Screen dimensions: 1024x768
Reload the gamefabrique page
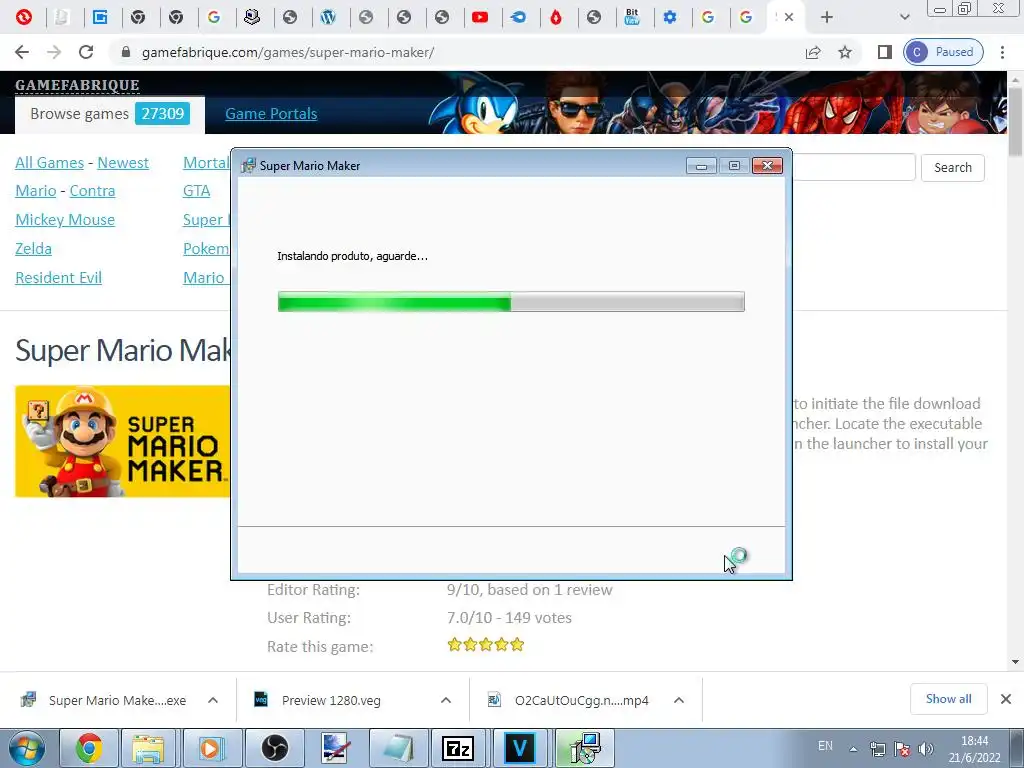point(86,52)
